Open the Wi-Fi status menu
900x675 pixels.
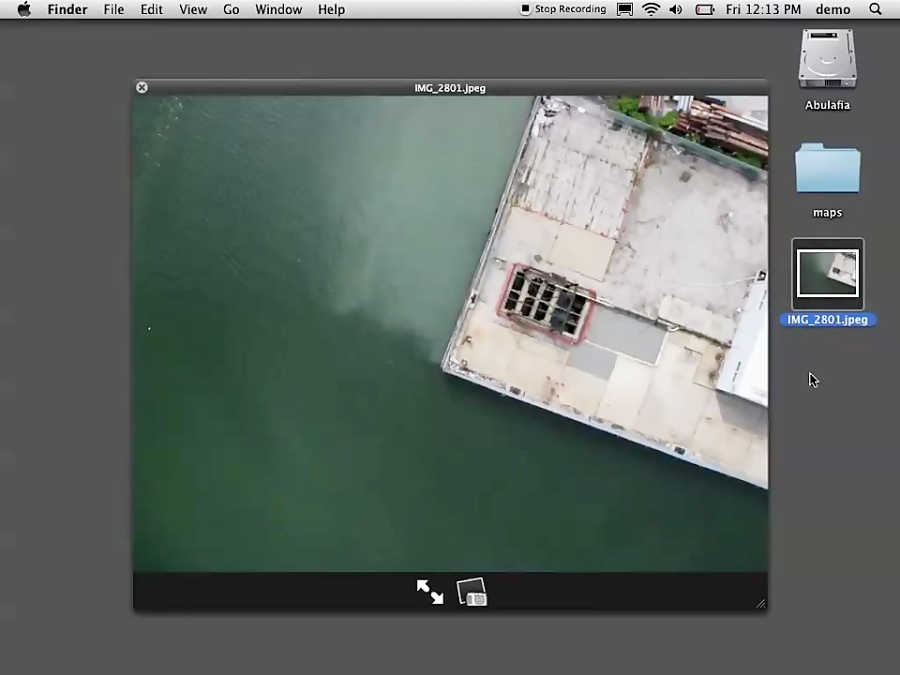(x=651, y=9)
